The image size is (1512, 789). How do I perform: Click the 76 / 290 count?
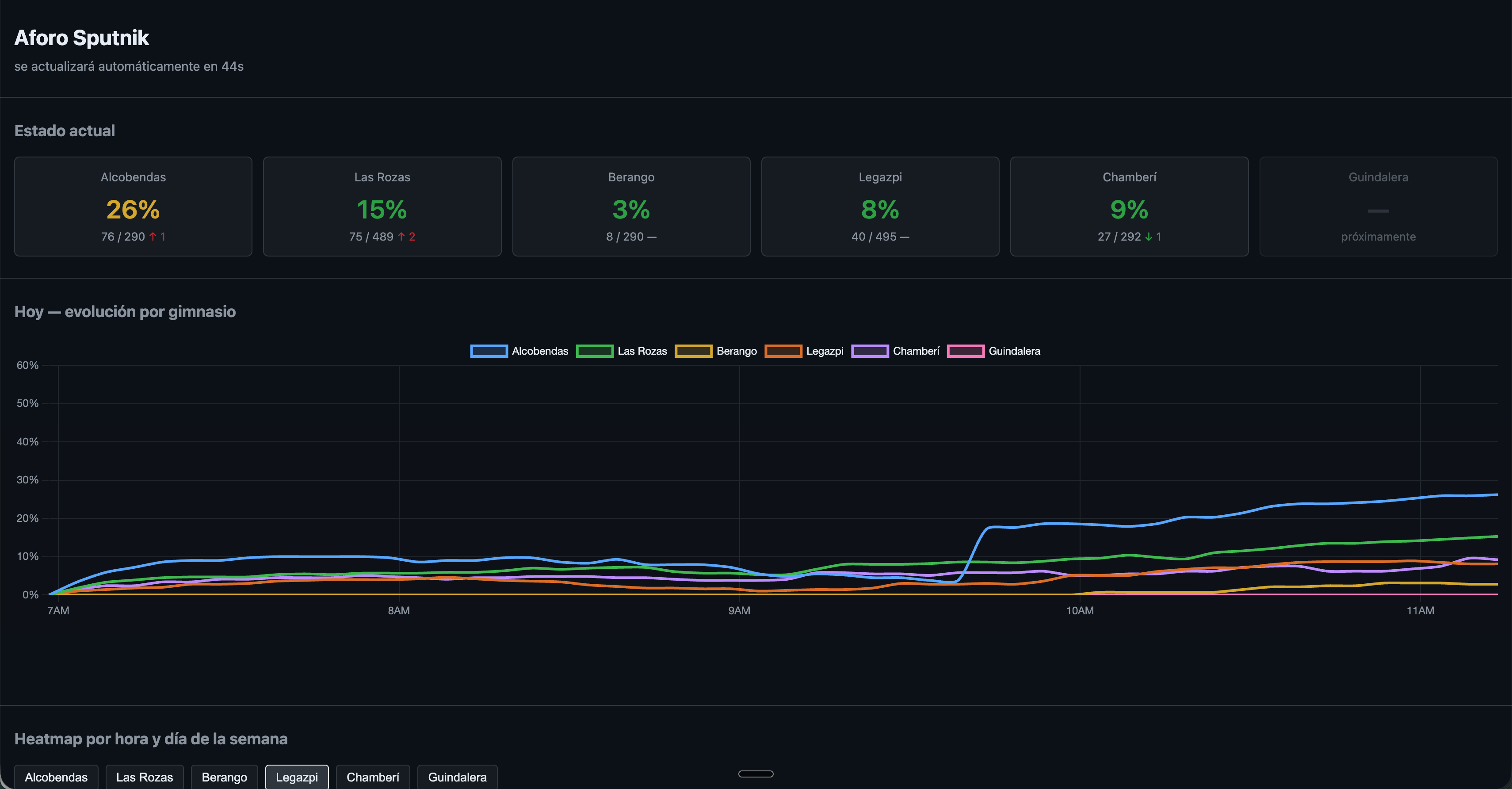pyautogui.click(x=122, y=237)
